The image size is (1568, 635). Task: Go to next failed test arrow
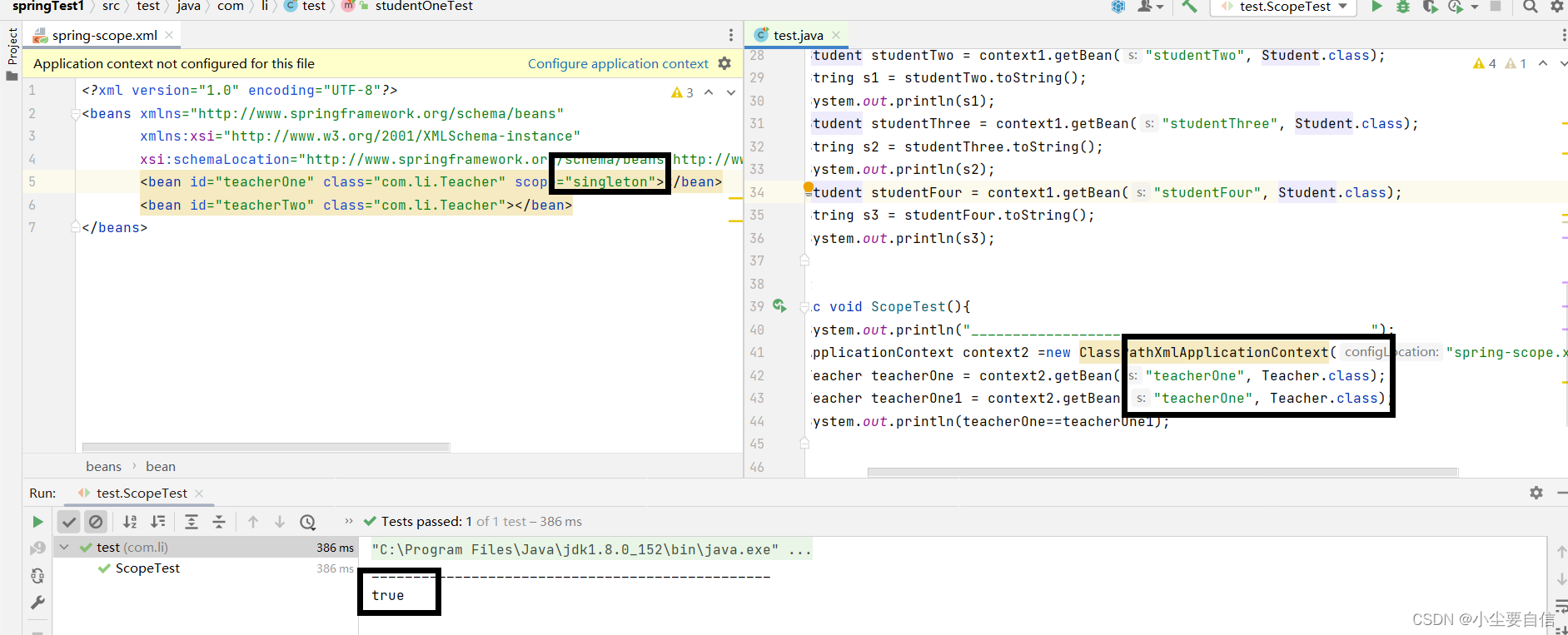[280, 522]
